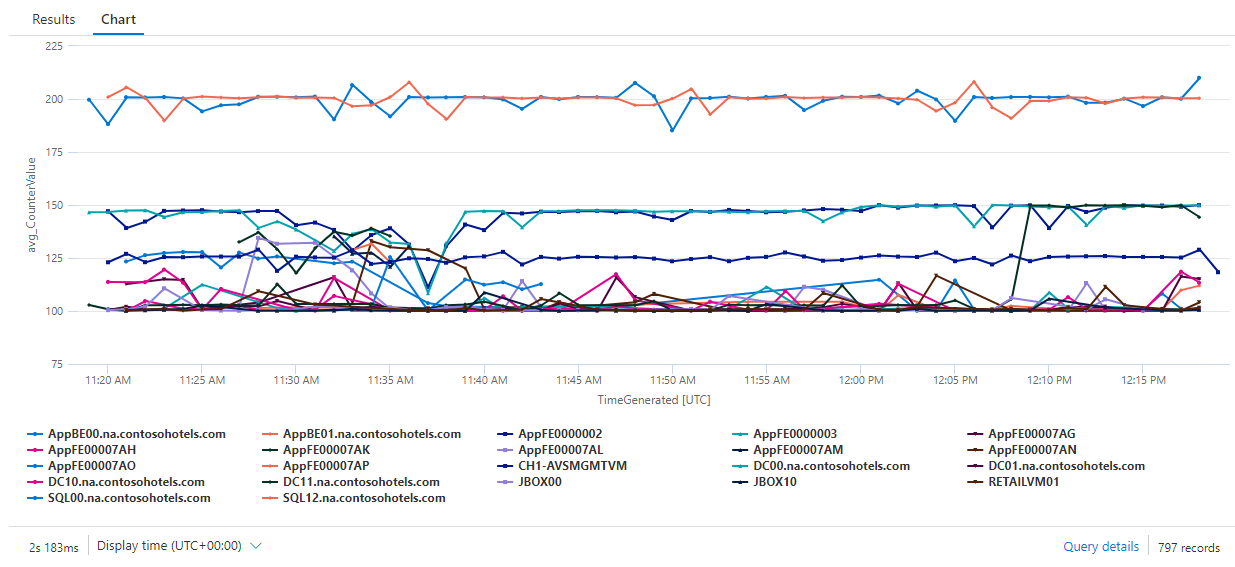1235x567 pixels.
Task: Click the DC11.na.contosohotels.com legend marker icon
Action: coord(270,482)
